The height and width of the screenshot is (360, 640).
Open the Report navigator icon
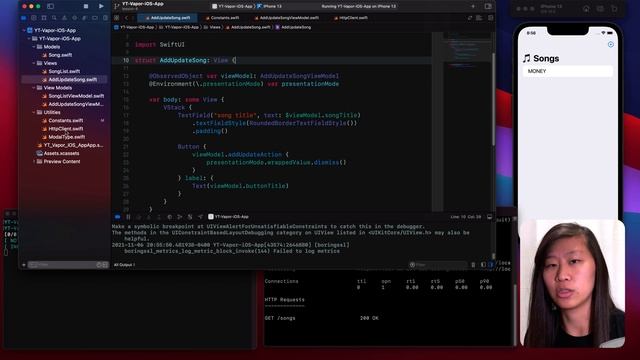click(x=105, y=18)
